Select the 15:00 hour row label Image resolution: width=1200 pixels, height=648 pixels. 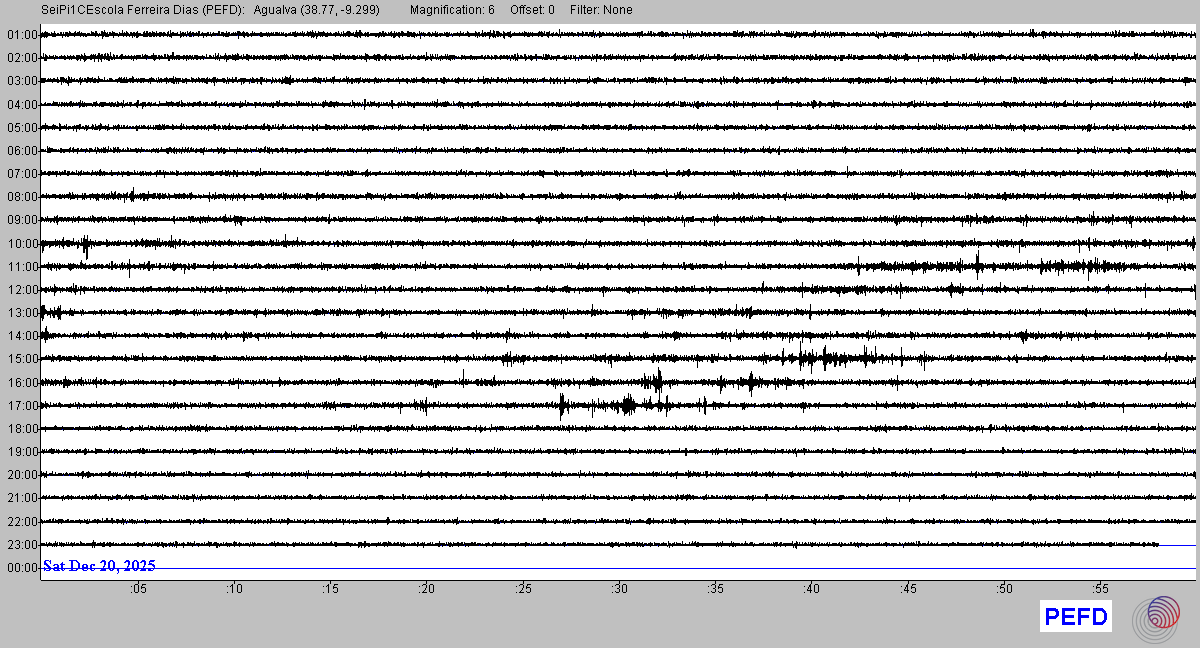[x=21, y=359]
